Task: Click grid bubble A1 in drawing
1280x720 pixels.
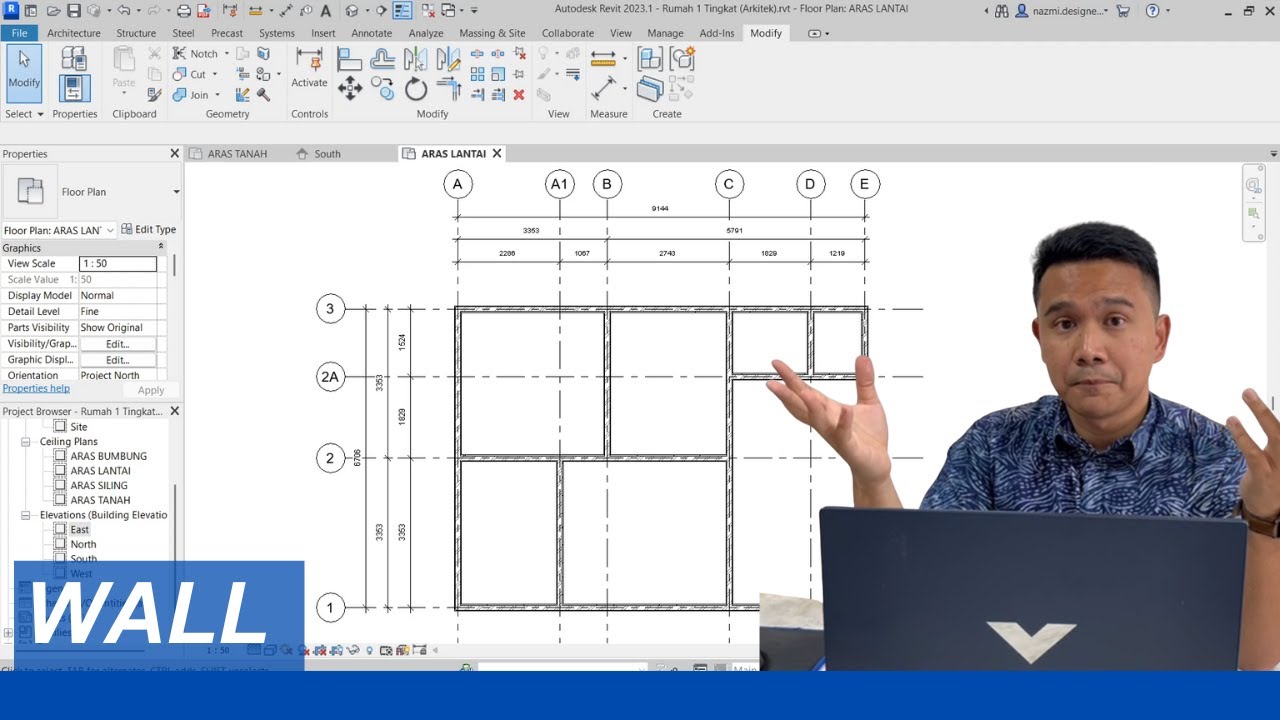Action: (x=559, y=184)
